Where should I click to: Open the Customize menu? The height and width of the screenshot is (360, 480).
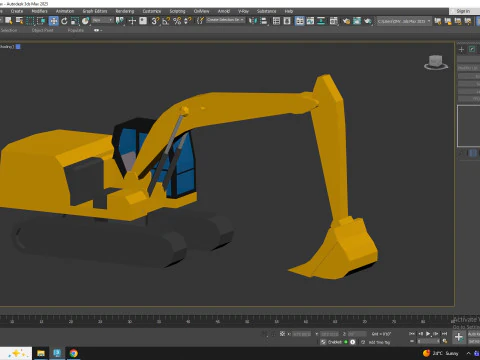pyautogui.click(x=152, y=11)
